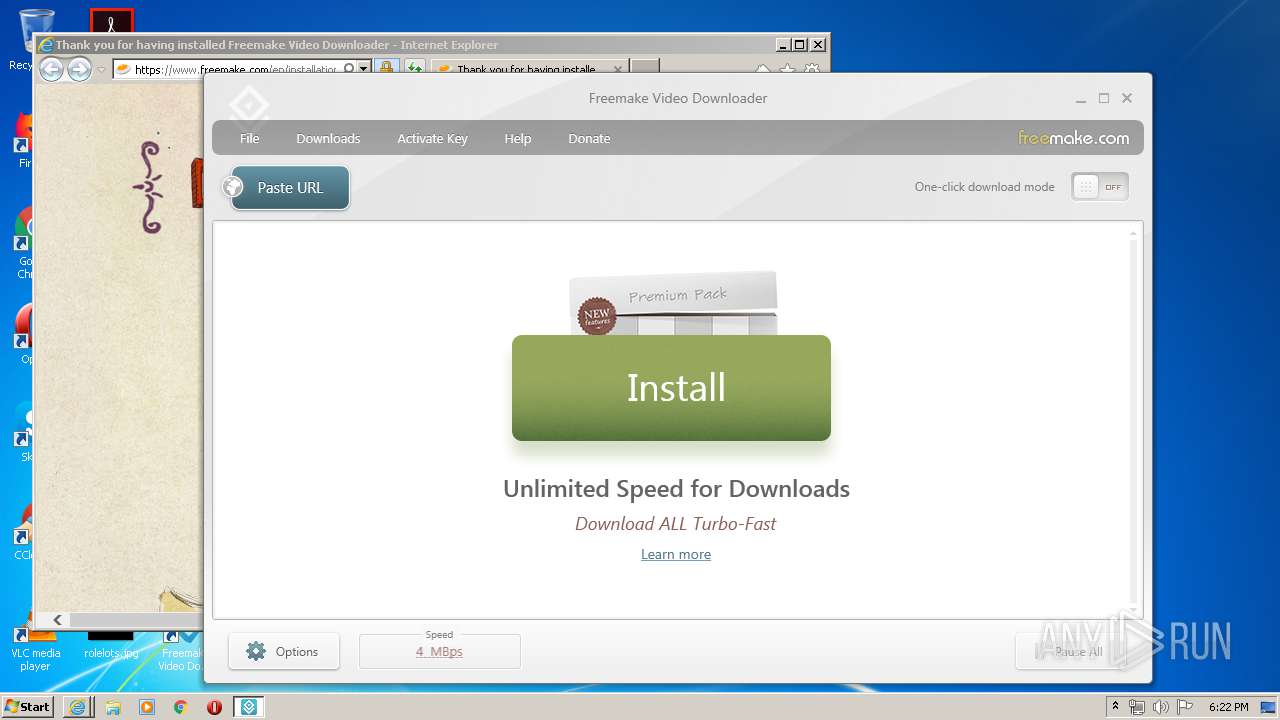Select the Activate Key menu item
This screenshot has height=720, width=1280.
[432, 138]
